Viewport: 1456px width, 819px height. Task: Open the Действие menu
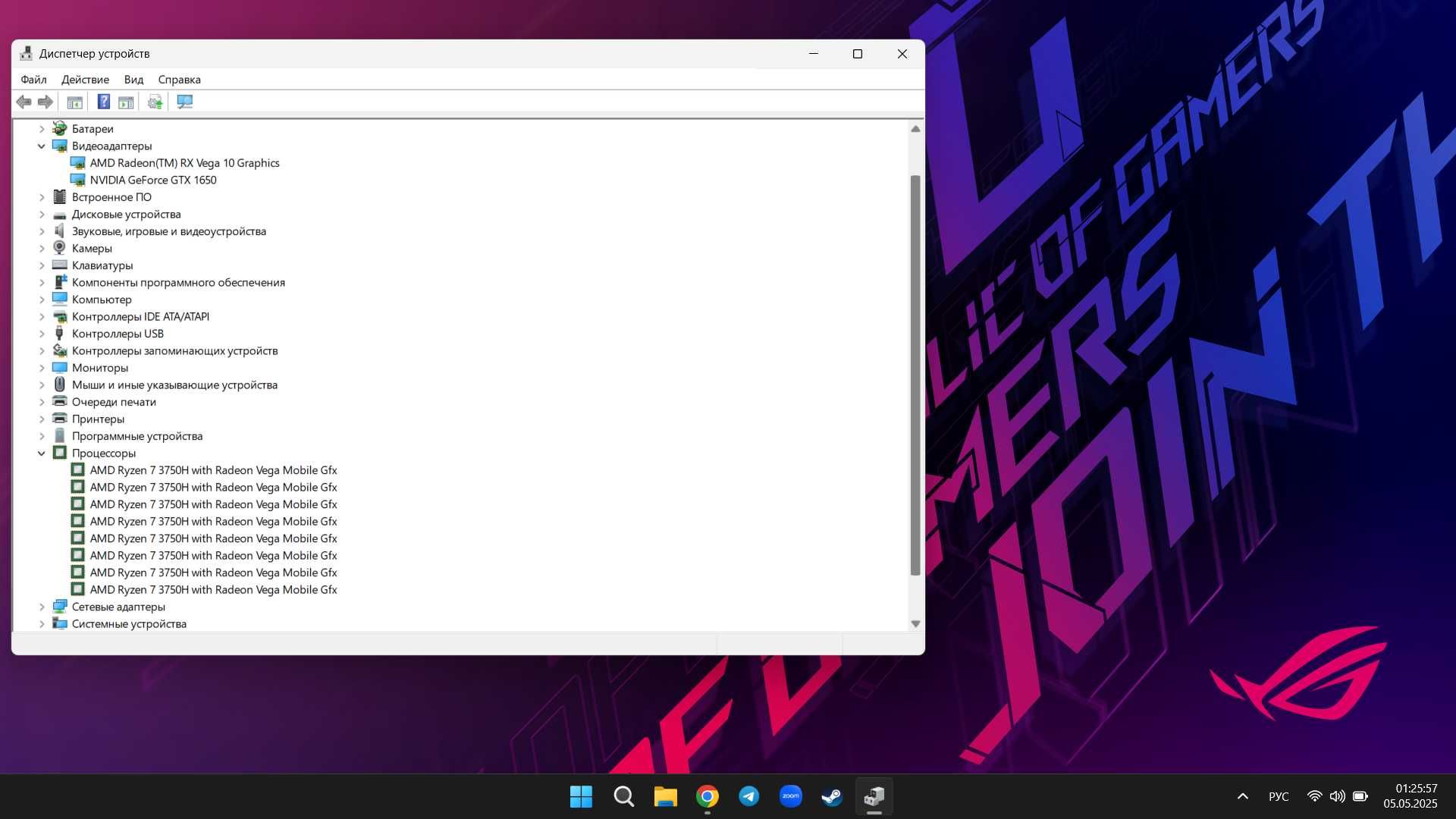click(x=85, y=80)
